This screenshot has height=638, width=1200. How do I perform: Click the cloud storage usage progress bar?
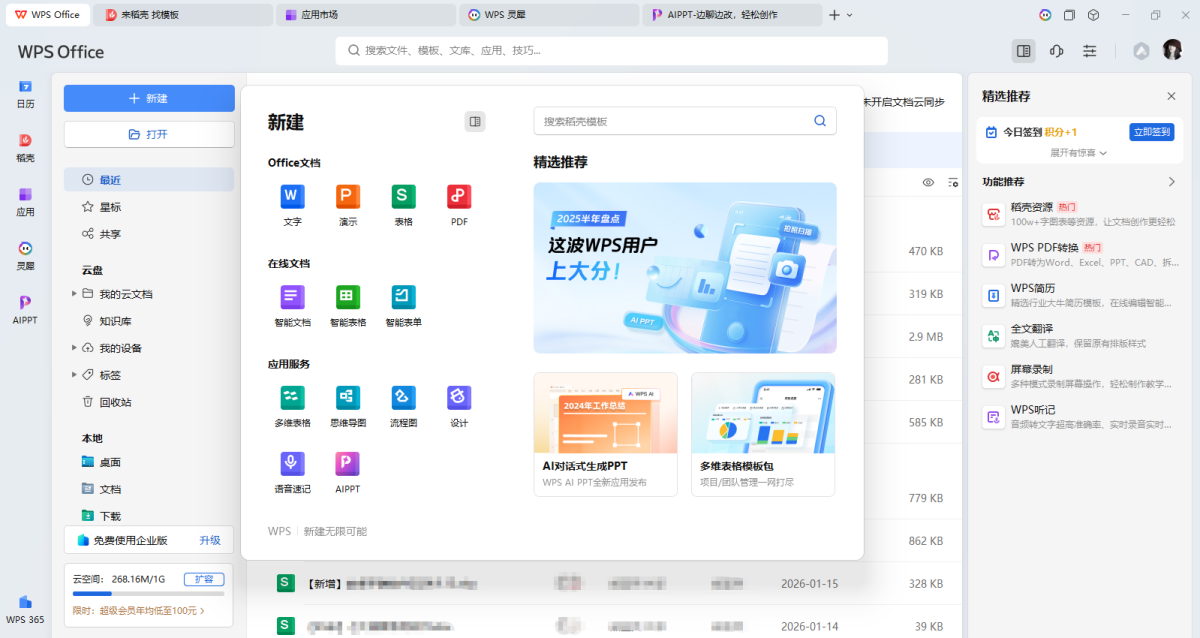(x=148, y=594)
